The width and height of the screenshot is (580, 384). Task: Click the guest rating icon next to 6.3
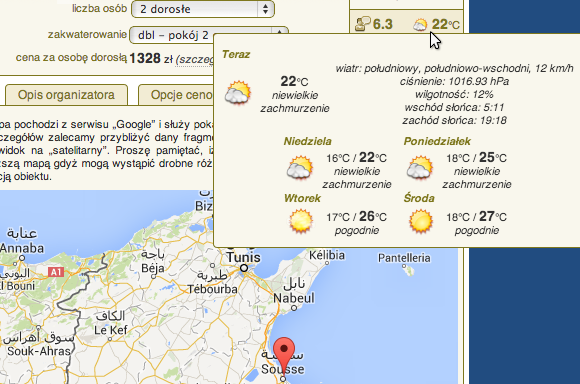point(362,24)
